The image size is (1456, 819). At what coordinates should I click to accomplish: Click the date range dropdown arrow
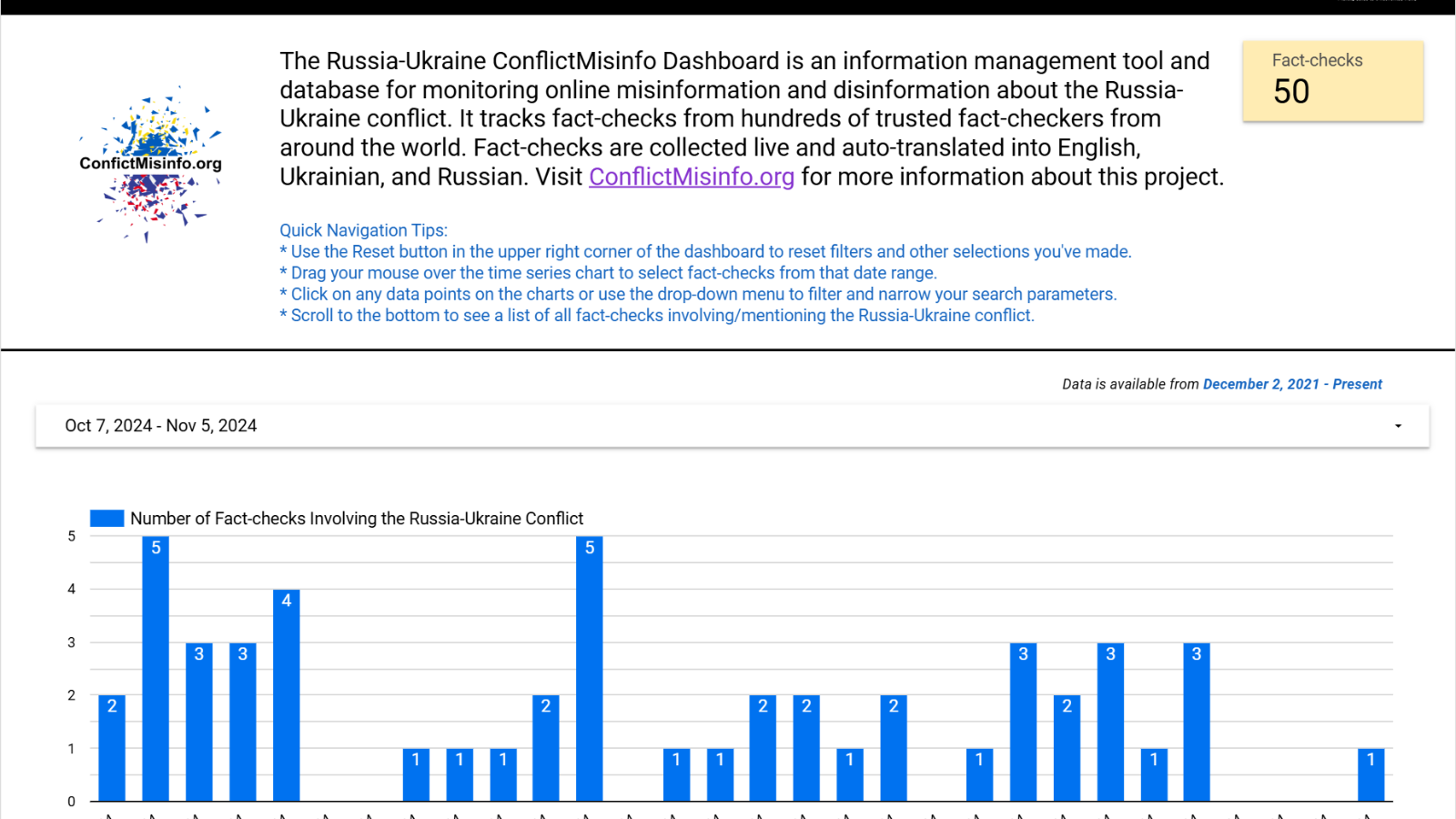(1398, 426)
